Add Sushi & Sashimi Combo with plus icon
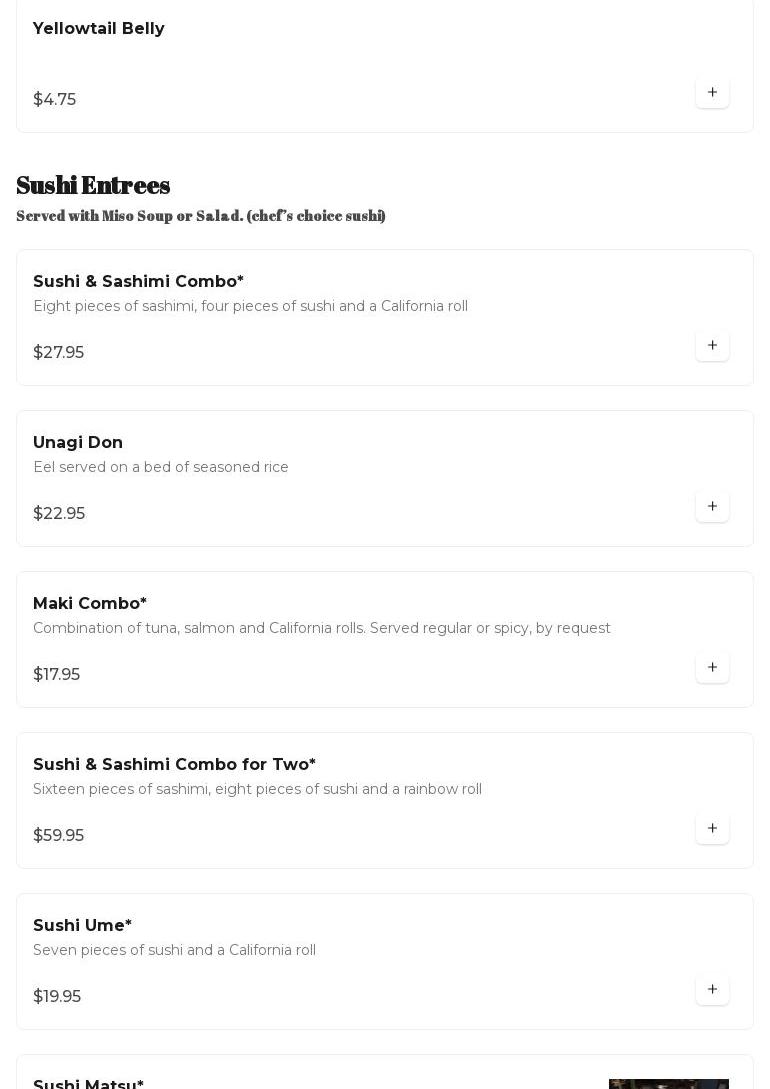Image resolution: width=770 pixels, height=1089 pixels. pyautogui.click(x=712, y=346)
